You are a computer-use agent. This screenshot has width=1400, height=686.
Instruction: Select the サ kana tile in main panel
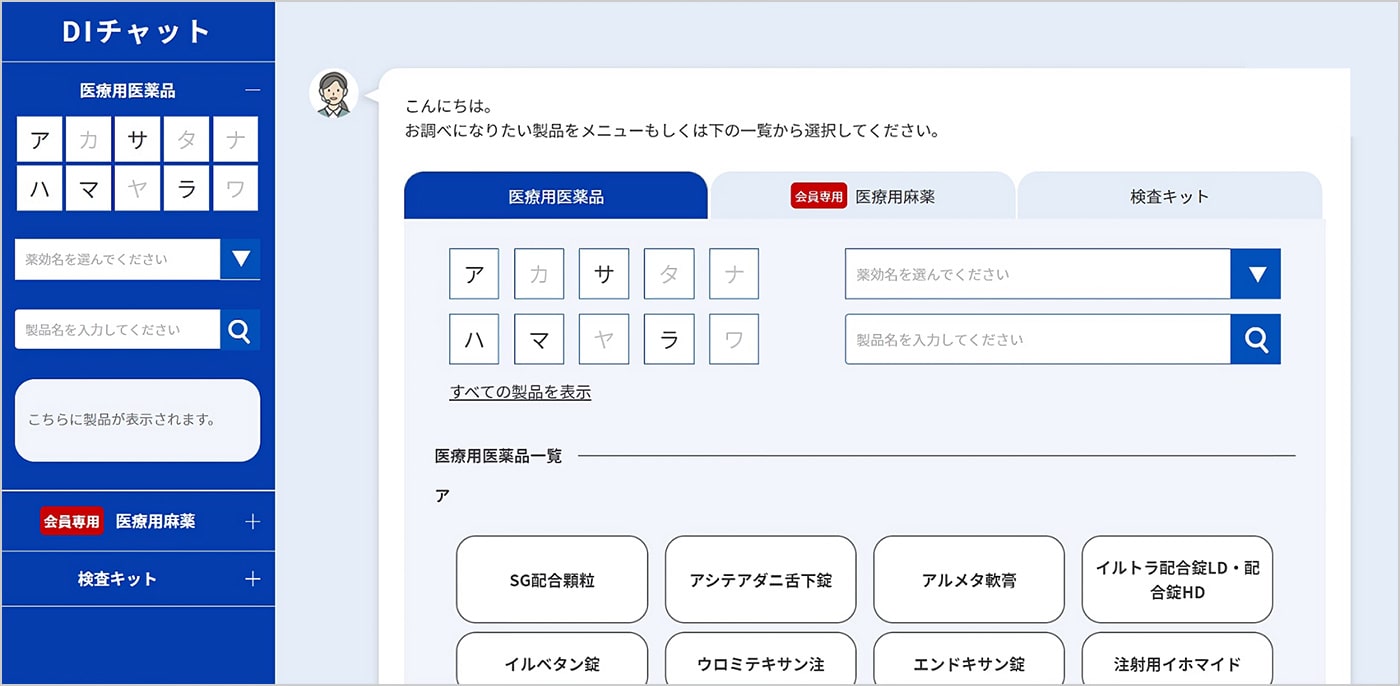point(604,274)
